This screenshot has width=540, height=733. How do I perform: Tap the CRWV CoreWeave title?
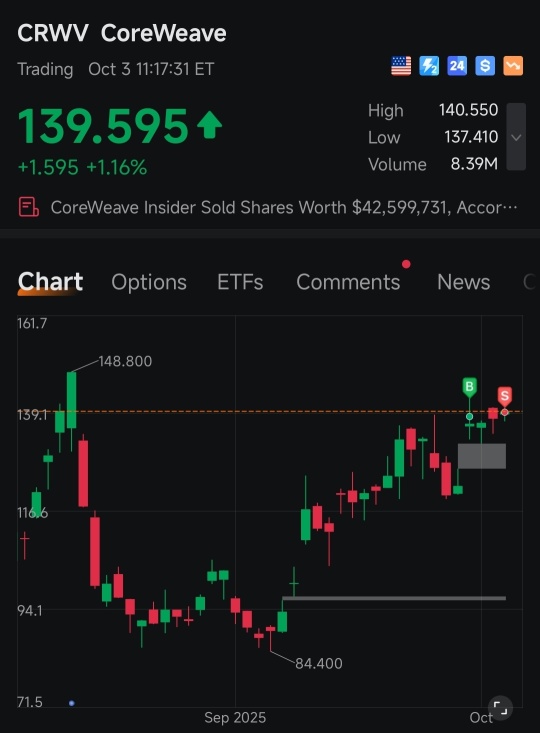(122, 33)
